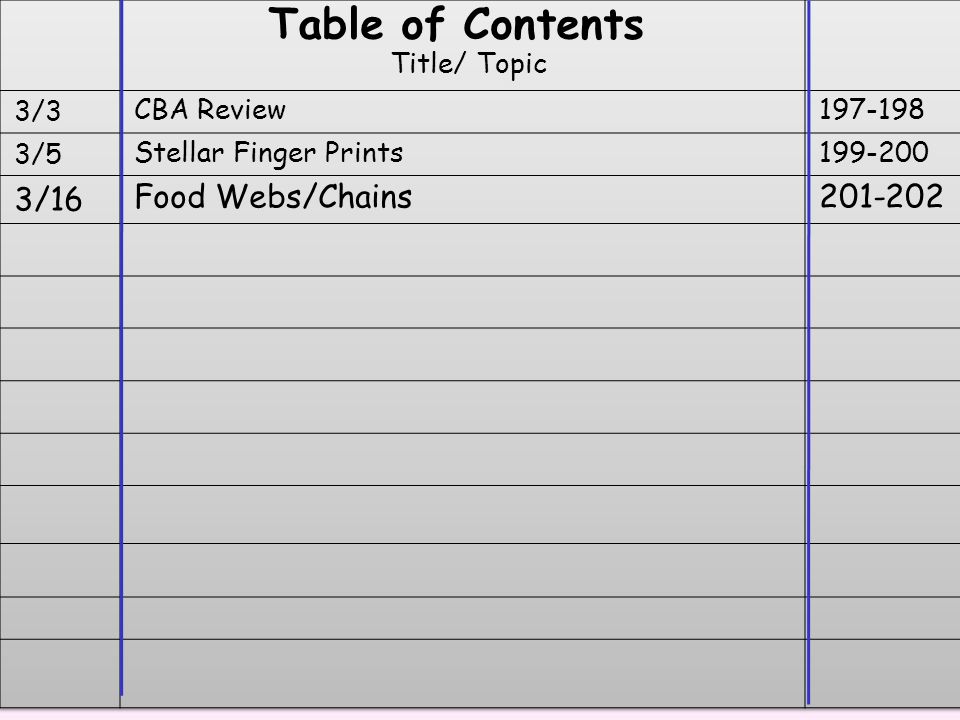This screenshot has width=960, height=720.
Task: Select the 'Stellar Finger Prints' entry
Action: tap(269, 153)
